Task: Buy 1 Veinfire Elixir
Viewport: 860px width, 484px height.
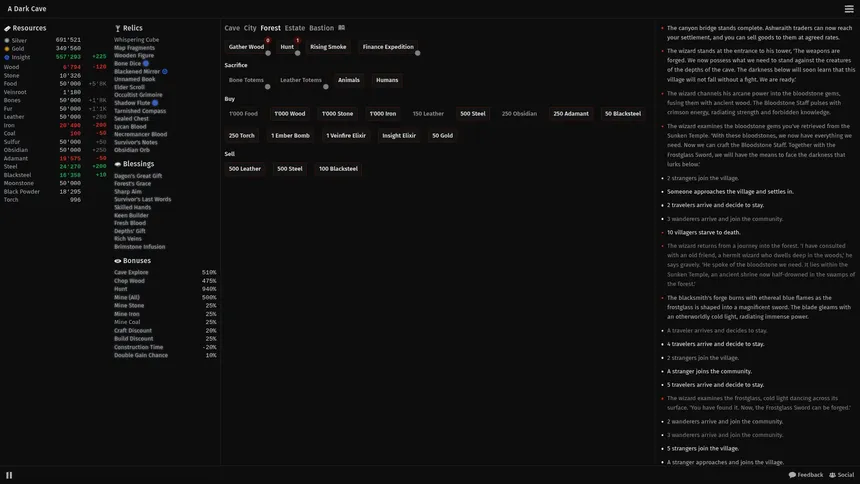Action: click(x=346, y=136)
